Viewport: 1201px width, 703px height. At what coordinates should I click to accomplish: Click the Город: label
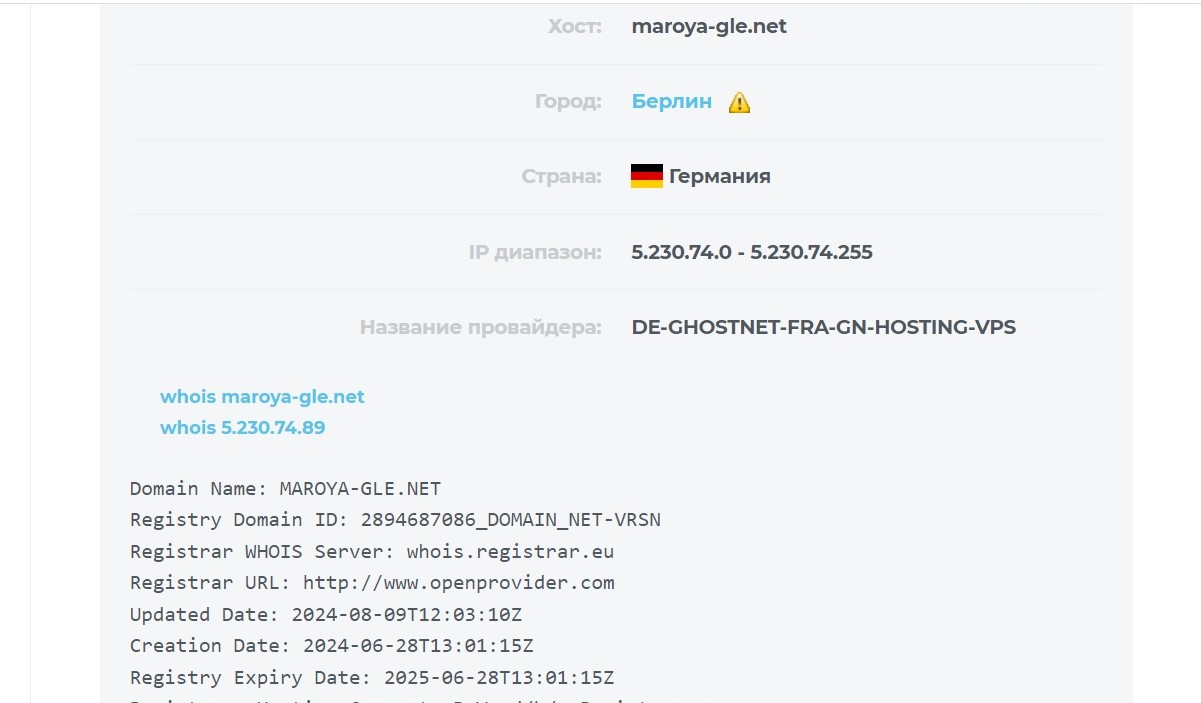pyautogui.click(x=568, y=102)
